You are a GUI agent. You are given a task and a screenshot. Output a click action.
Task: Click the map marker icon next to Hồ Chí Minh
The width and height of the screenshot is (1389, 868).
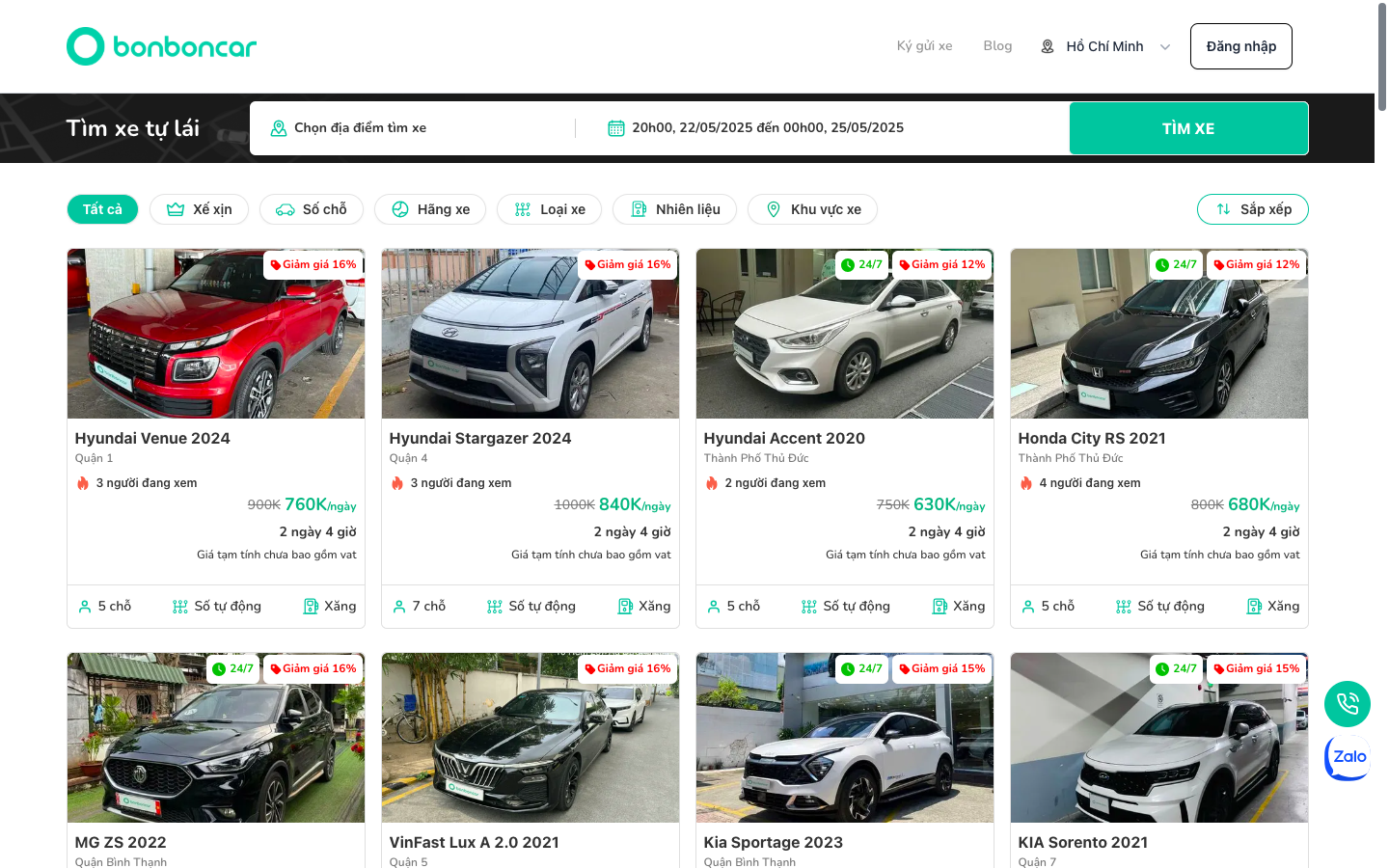point(1048,46)
